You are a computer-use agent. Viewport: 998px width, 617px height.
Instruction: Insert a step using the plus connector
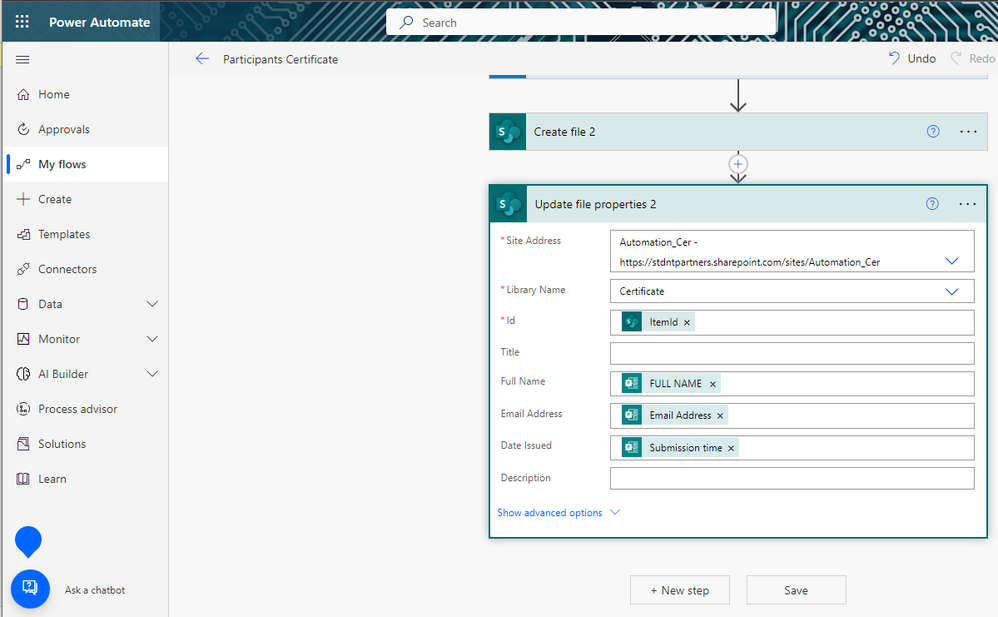click(738, 164)
